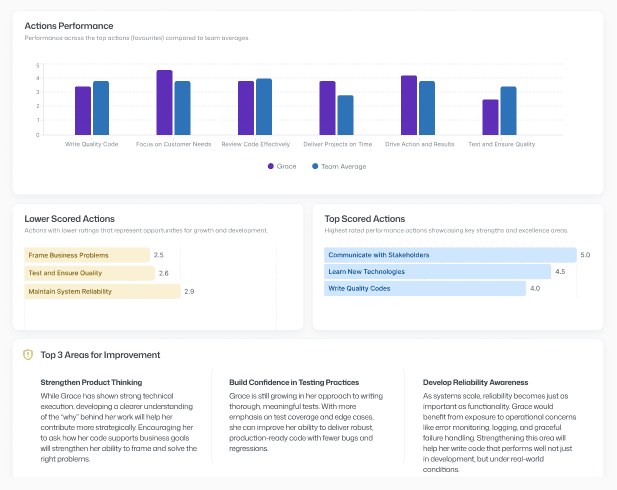Toggle the Grace series legend label
The width and height of the screenshot is (617, 490).
pos(286,166)
